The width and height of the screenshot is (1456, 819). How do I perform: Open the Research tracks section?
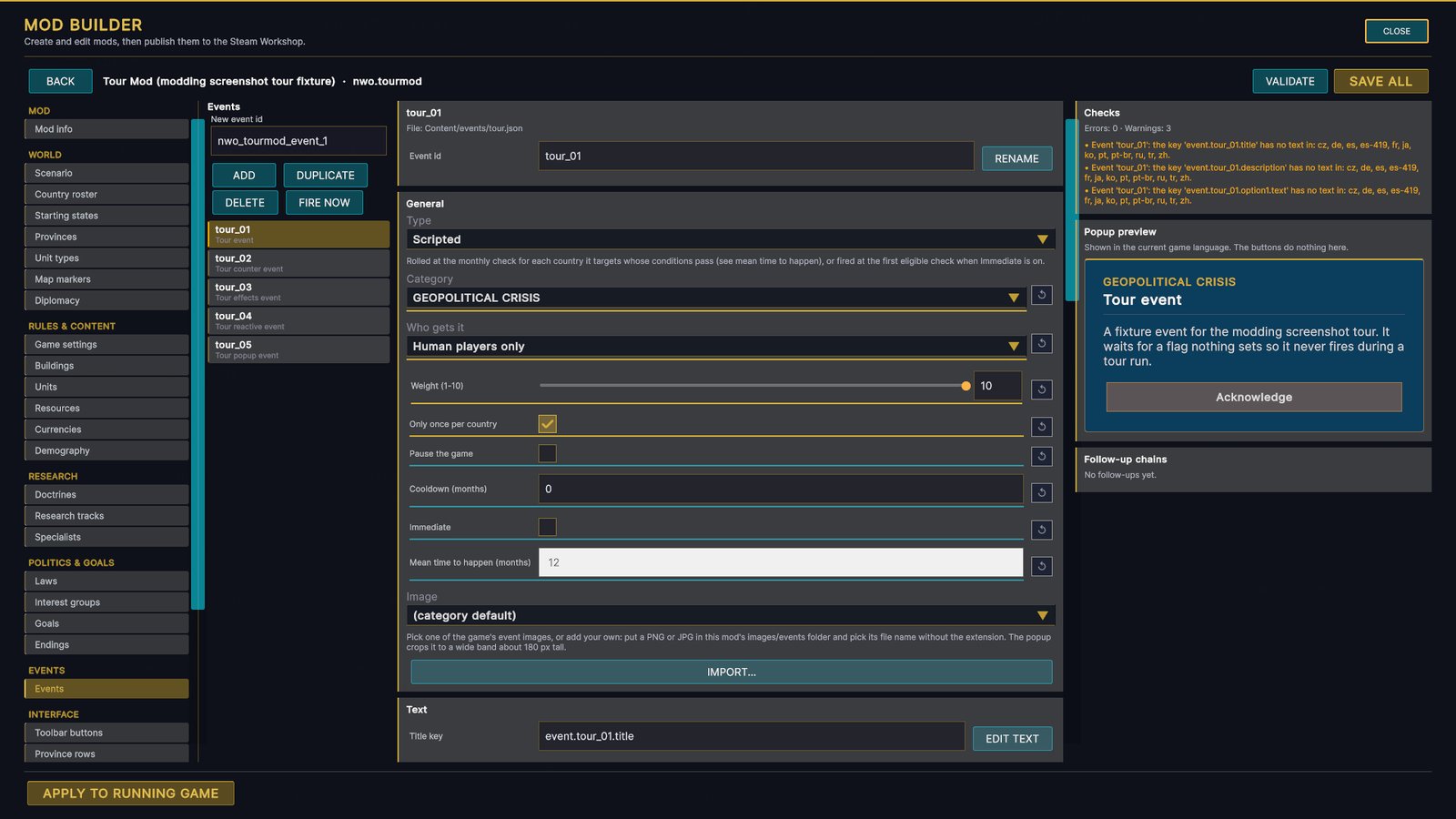(106, 516)
